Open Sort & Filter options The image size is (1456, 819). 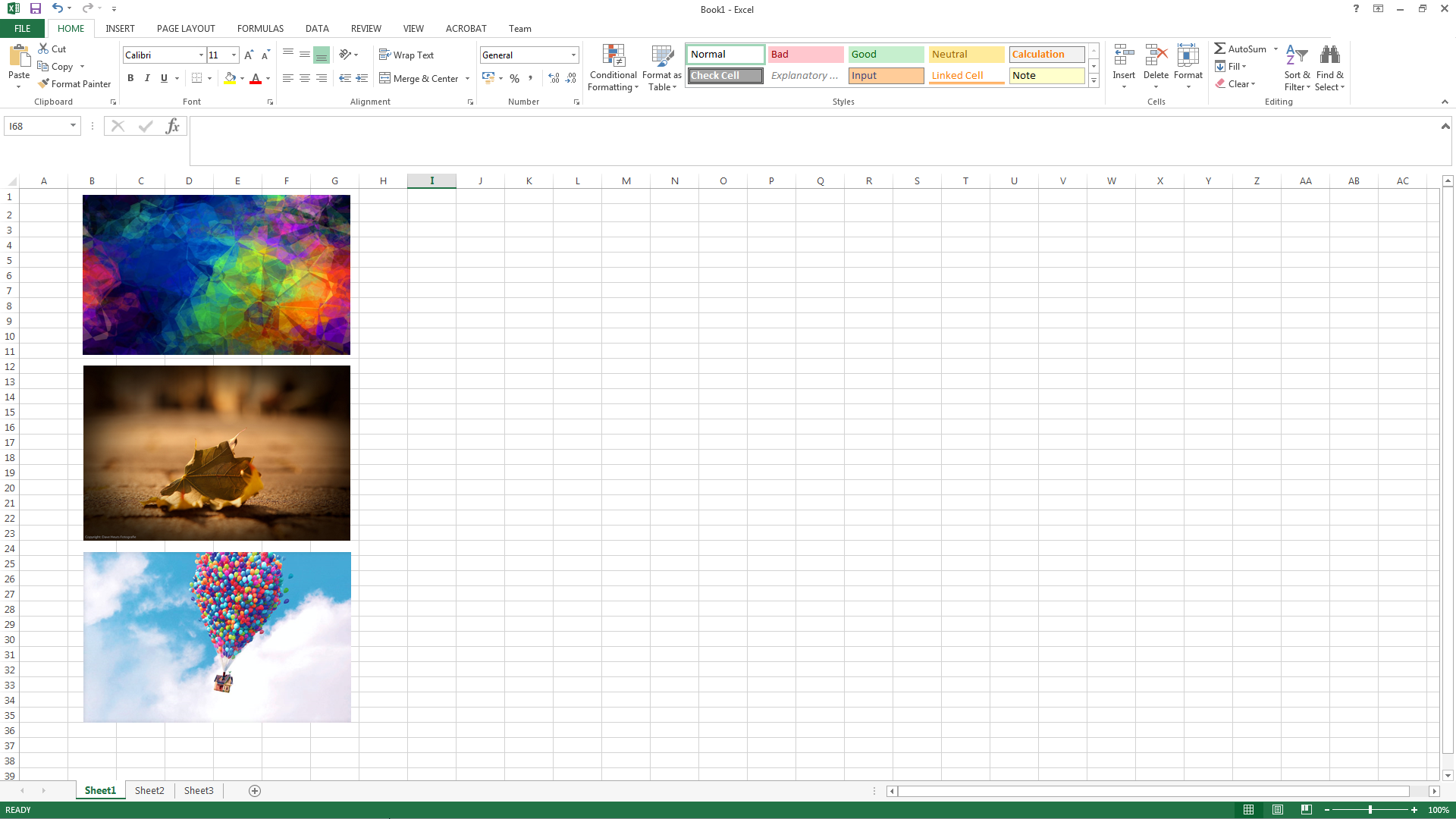1296,67
